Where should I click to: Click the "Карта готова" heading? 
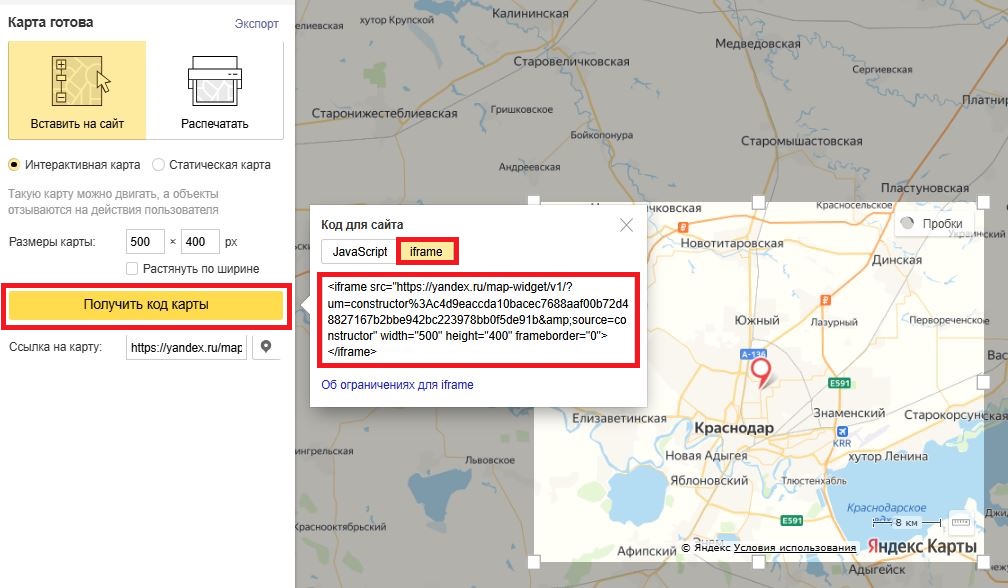click(x=50, y=22)
